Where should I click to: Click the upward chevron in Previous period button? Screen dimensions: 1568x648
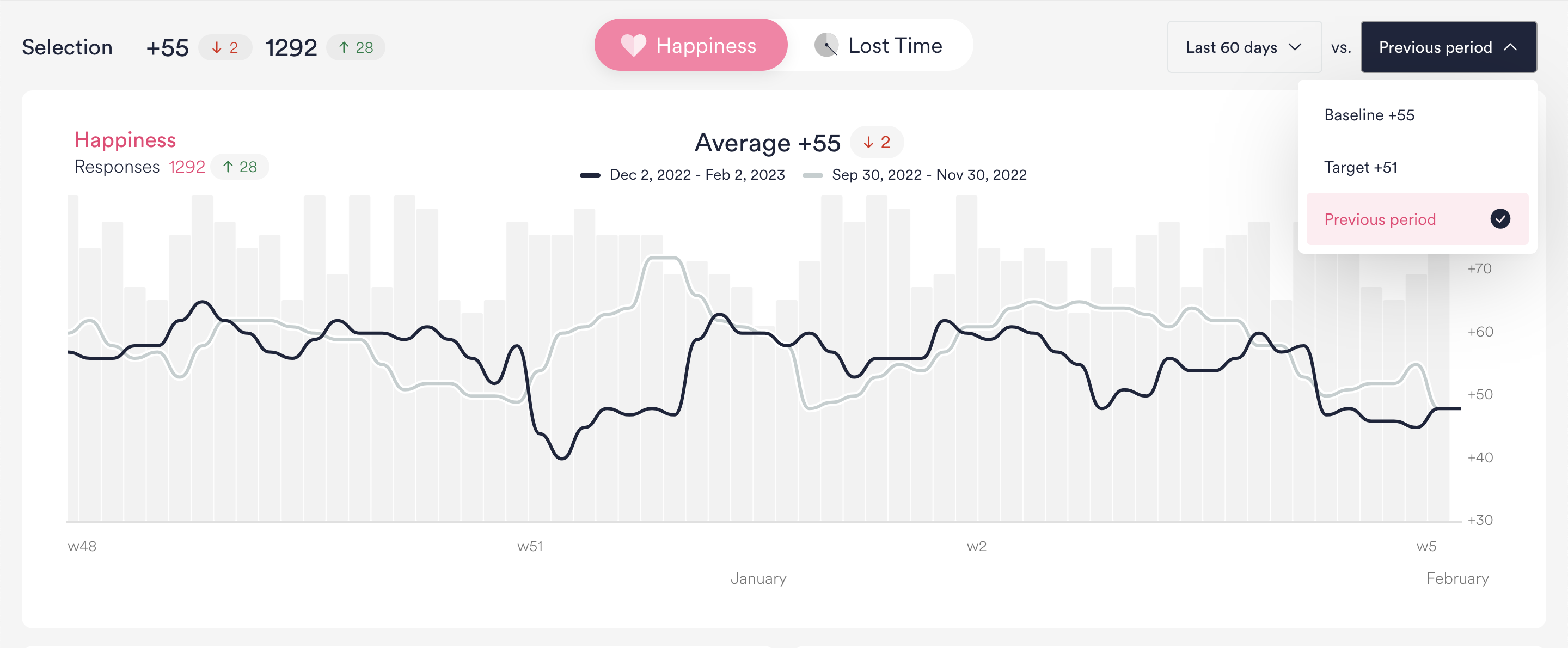coord(1510,47)
